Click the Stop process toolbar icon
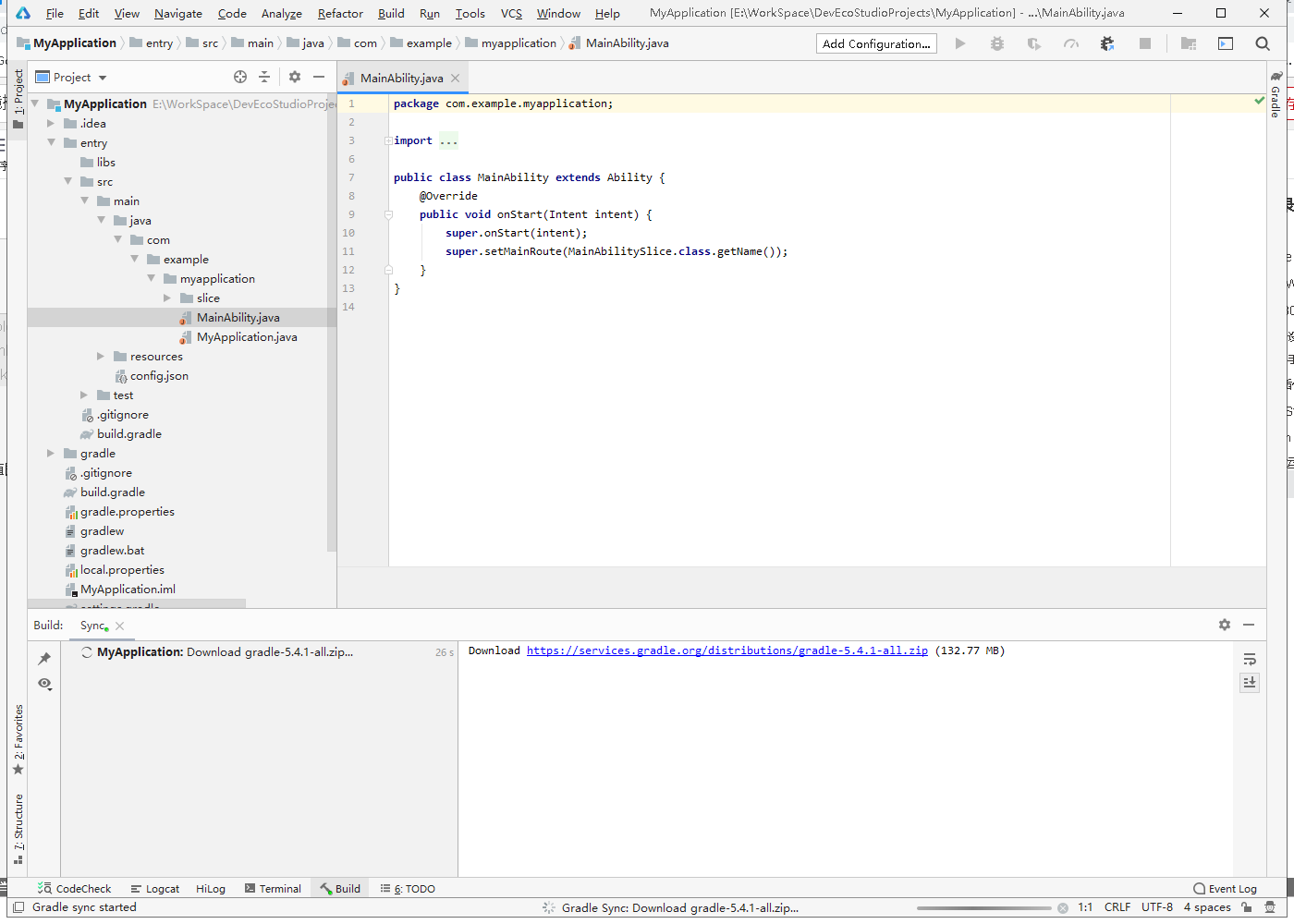The height and width of the screenshot is (924, 1294). pos(1145,43)
